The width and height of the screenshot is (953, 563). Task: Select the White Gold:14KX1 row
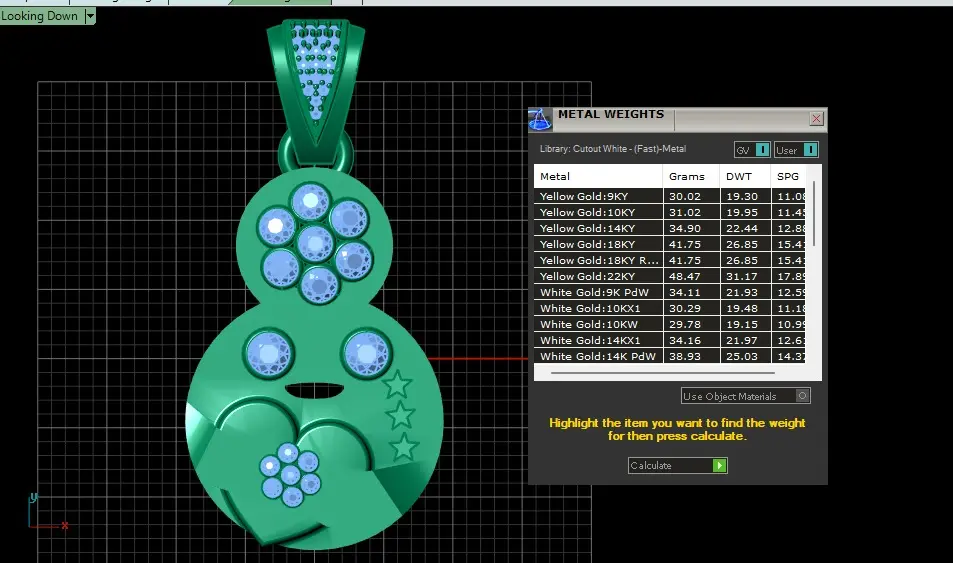pos(670,340)
